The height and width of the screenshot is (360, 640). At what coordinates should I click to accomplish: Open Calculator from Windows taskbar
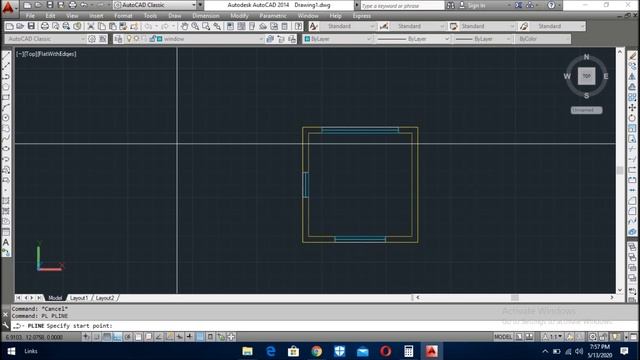[409, 351]
